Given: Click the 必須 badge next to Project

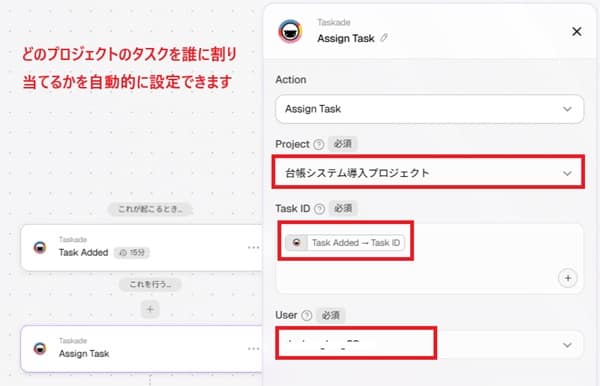Looking at the screenshot, I should coord(342,144).
